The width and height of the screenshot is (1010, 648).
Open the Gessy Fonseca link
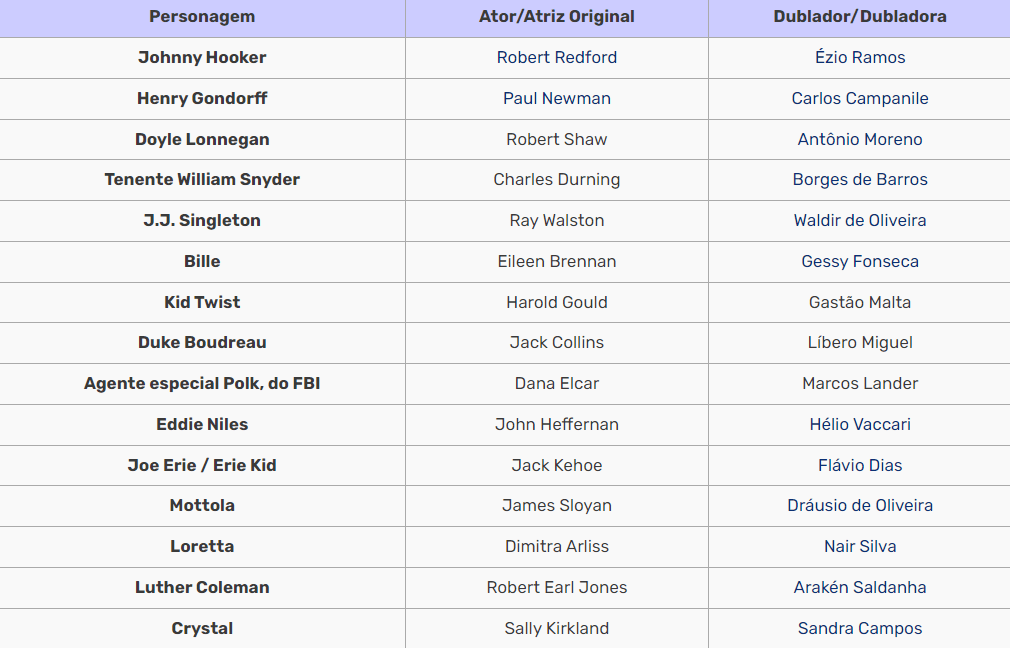[x=860, y=261]
